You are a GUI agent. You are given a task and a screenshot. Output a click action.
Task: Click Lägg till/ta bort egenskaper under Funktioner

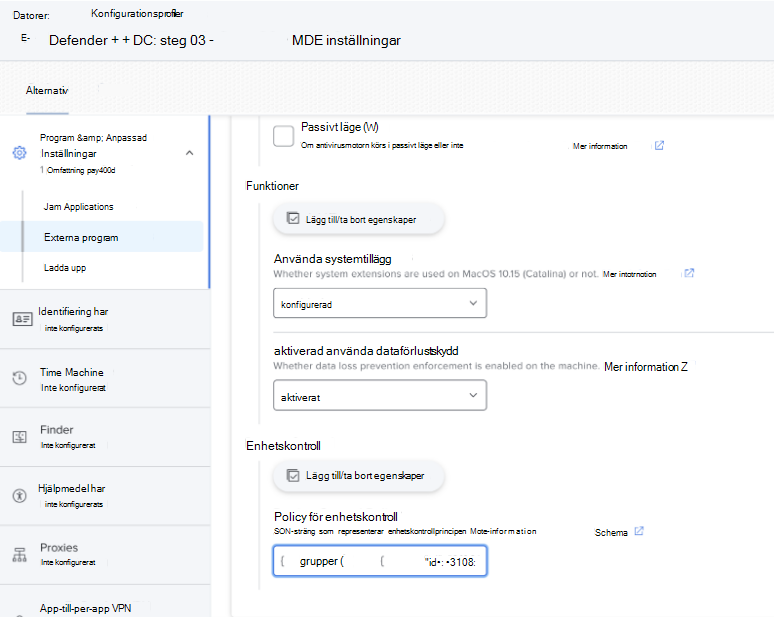click(359, 219)
